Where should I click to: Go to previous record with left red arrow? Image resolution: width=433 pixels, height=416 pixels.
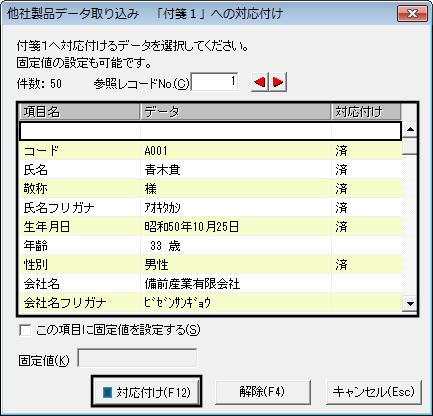click(260, 82)
